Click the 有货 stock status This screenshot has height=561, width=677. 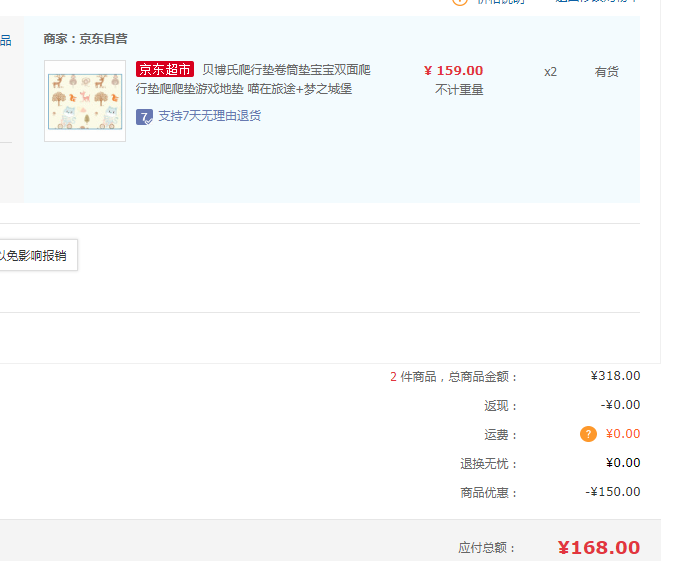pos(607,72)
